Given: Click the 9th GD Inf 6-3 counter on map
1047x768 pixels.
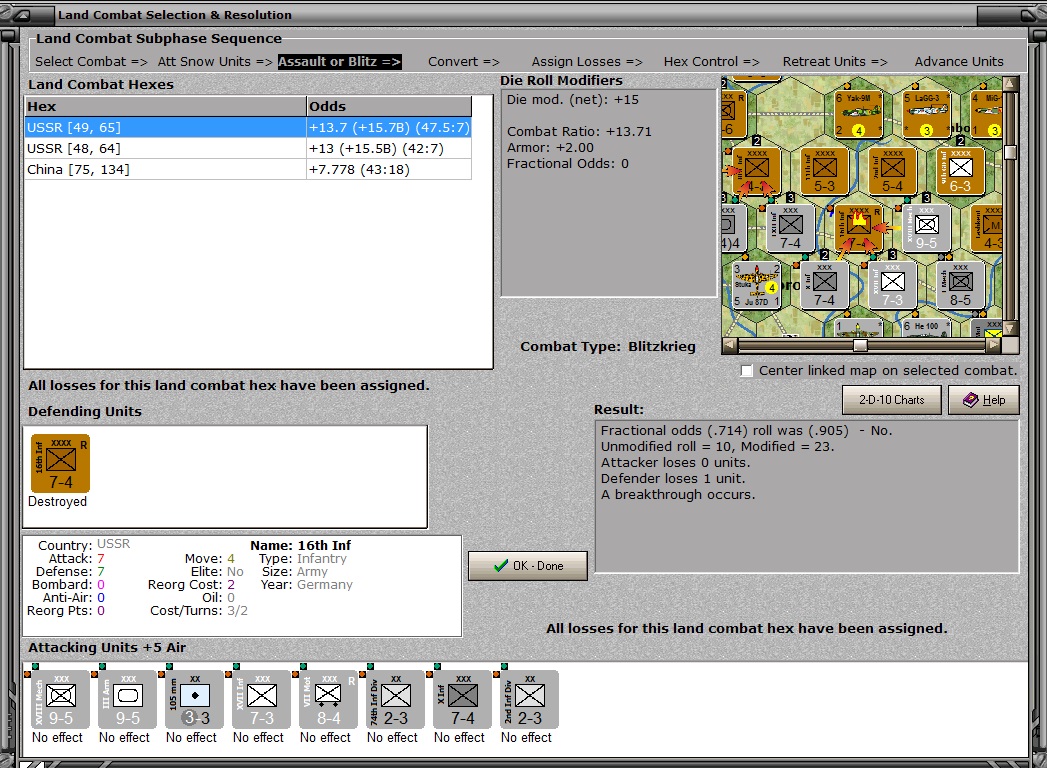Looking at the screenshot, I should pyautogui.click(x=960, y=171).
